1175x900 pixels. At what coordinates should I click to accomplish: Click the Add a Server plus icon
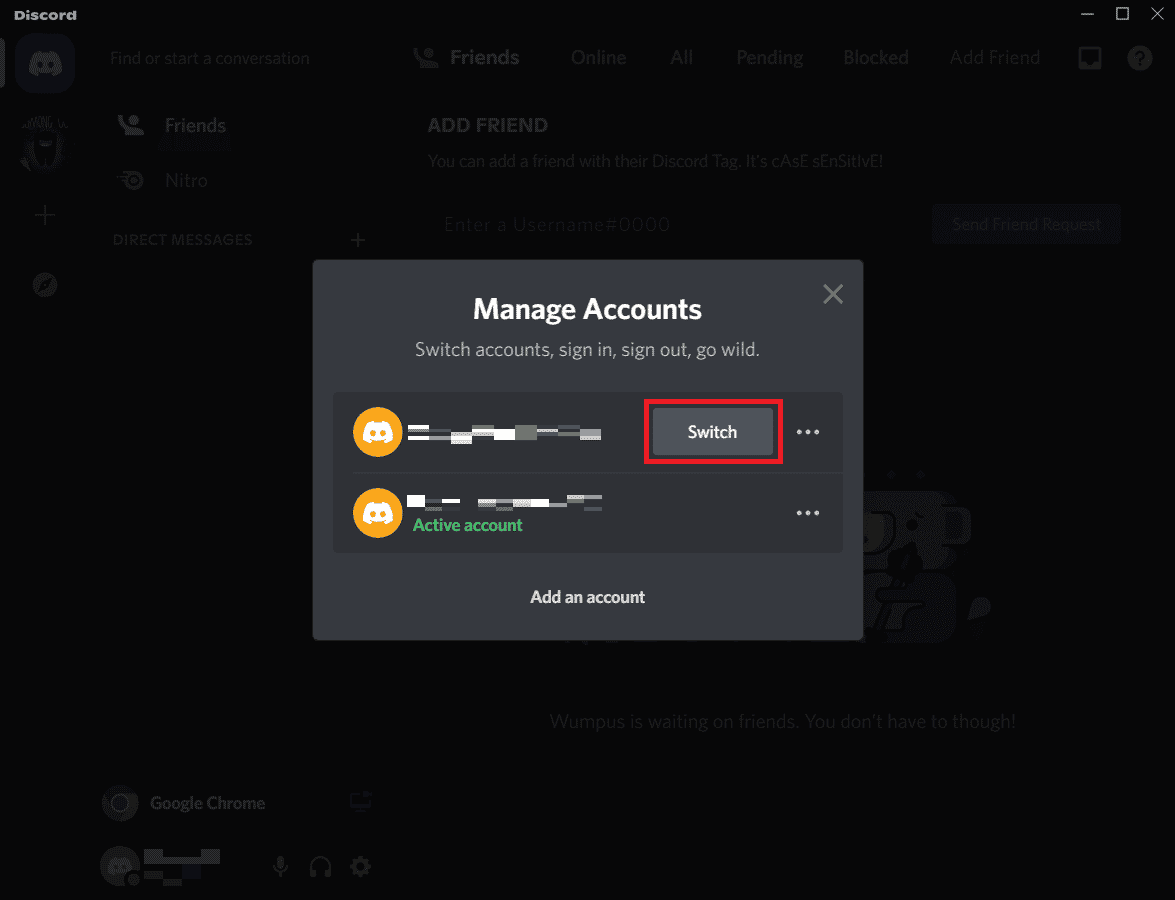(44, 214)
